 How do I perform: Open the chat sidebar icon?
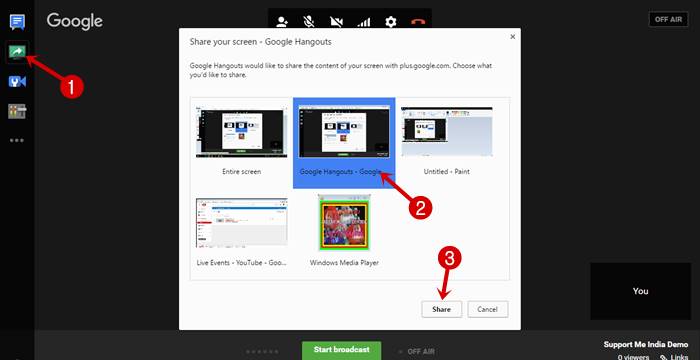pos(17,22)
